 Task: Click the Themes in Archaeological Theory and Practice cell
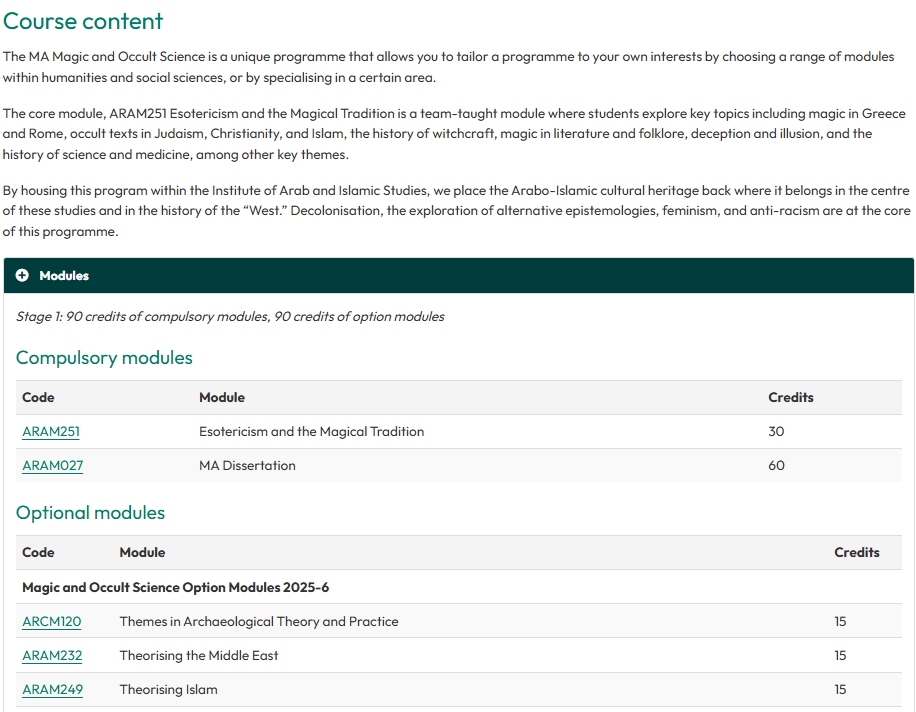tap(259, 622)
